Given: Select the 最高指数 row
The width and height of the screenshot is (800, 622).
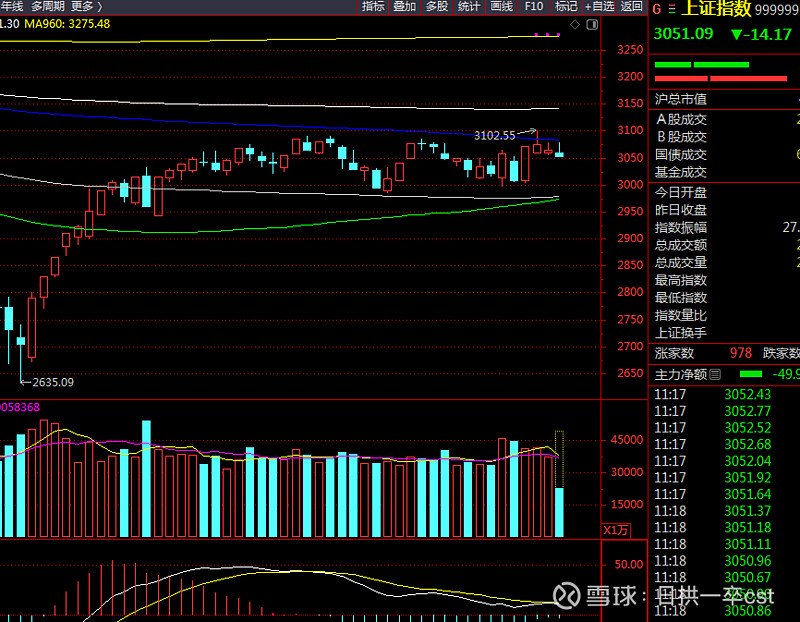Looking at the screenshot, I should [x=724, y=280].
